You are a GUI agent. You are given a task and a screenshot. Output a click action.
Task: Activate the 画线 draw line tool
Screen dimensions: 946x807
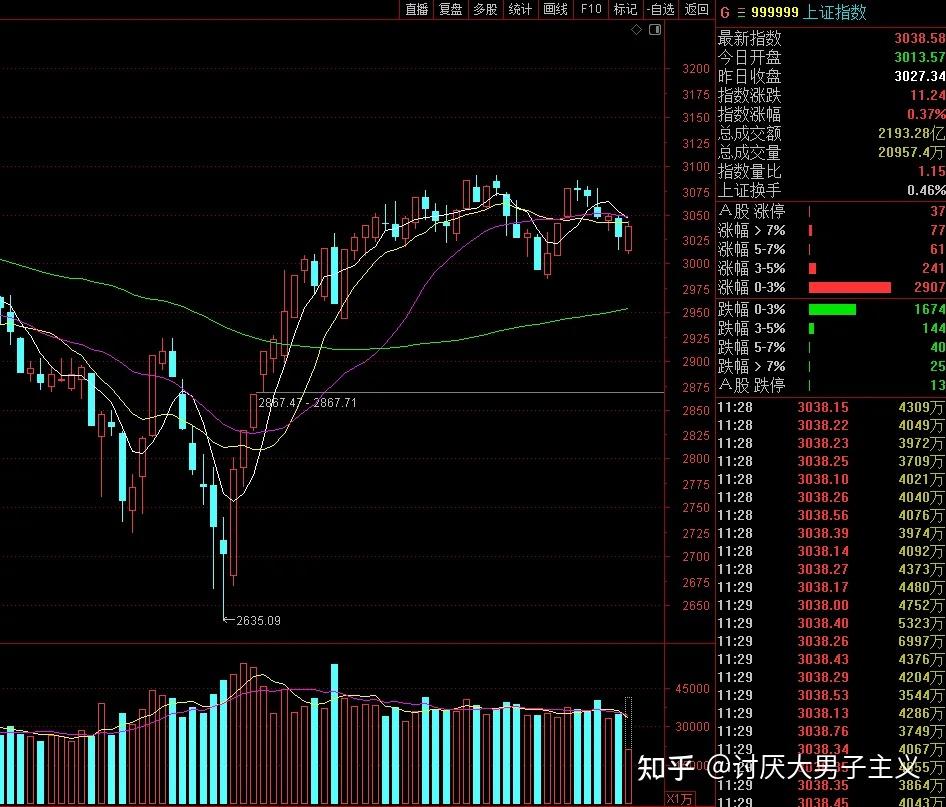[x=555, y=9]
